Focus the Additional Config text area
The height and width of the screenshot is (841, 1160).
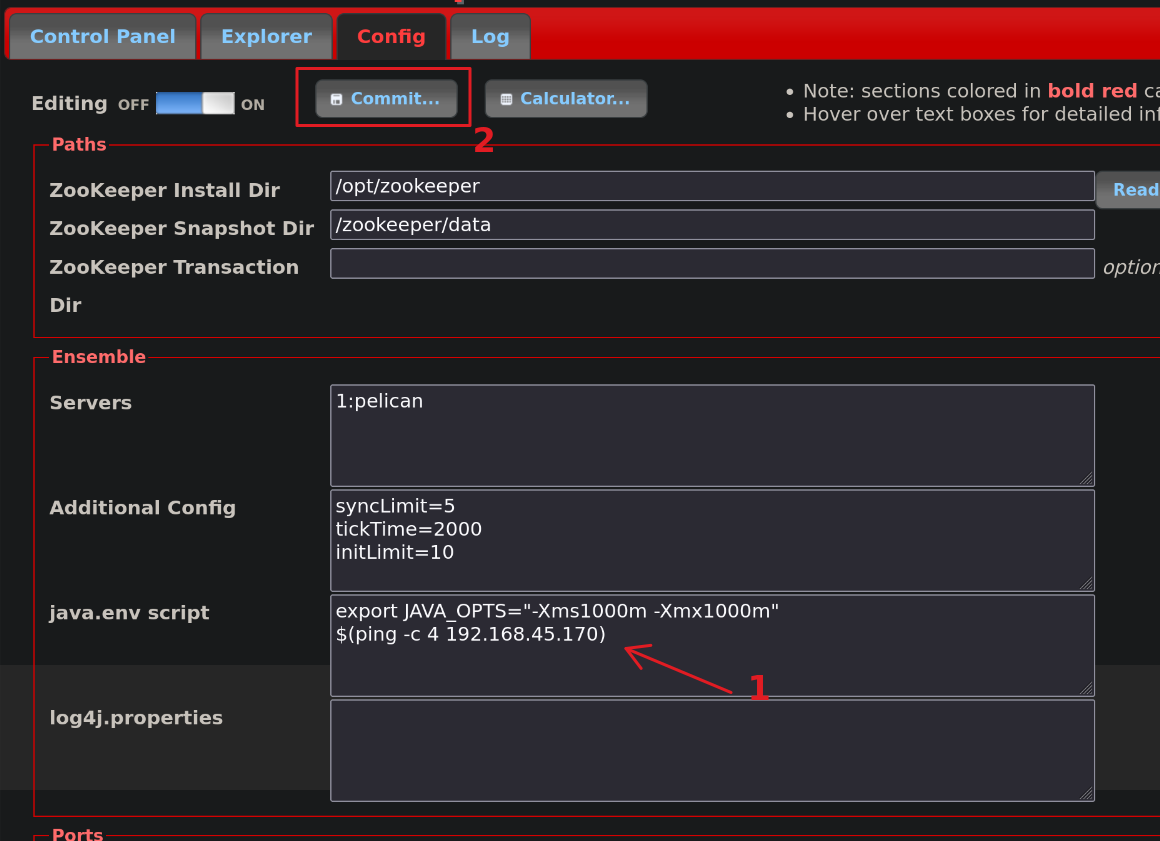tap(712, 540)
